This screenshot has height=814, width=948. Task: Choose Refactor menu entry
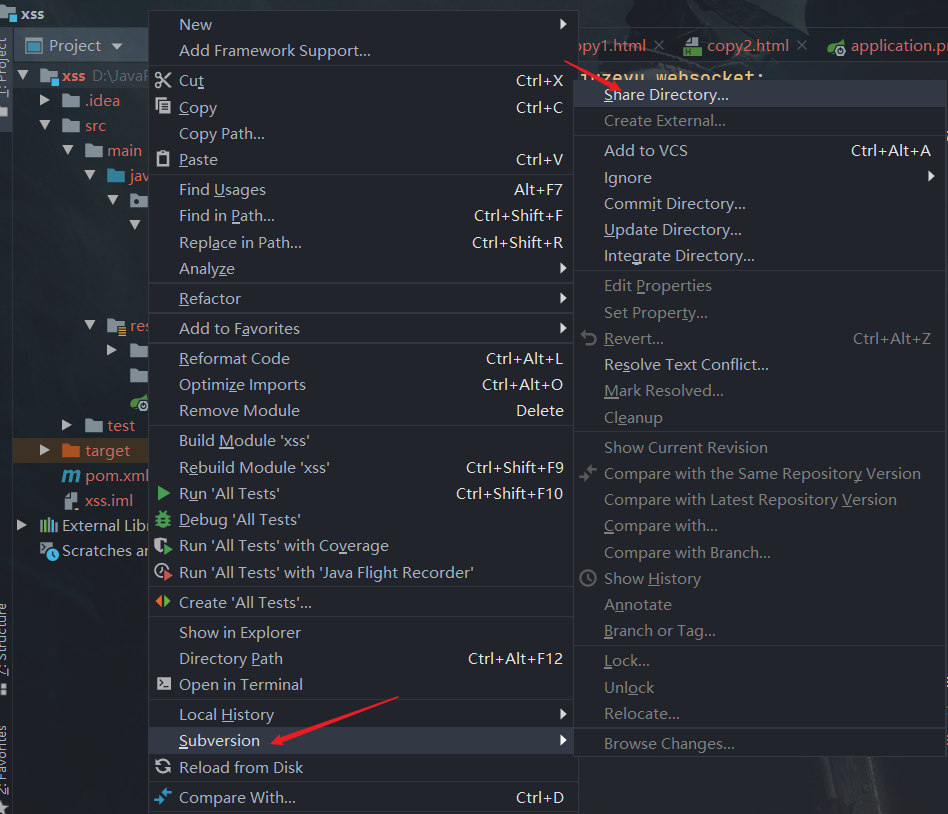tap(361, 298)
